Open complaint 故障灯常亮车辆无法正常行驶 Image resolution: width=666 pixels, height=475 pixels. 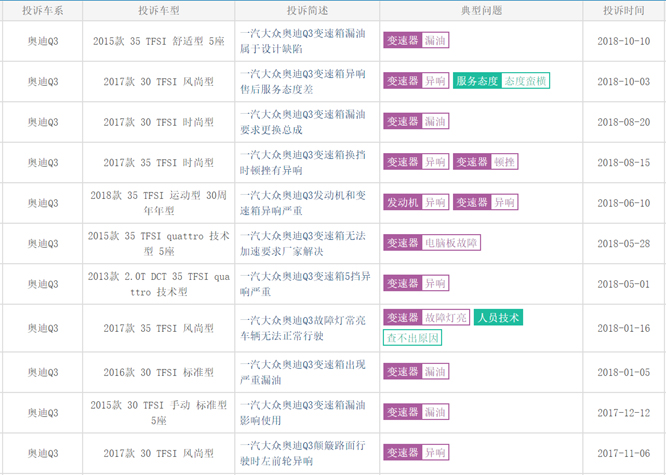pyautogui.click(x=302, y=328)
